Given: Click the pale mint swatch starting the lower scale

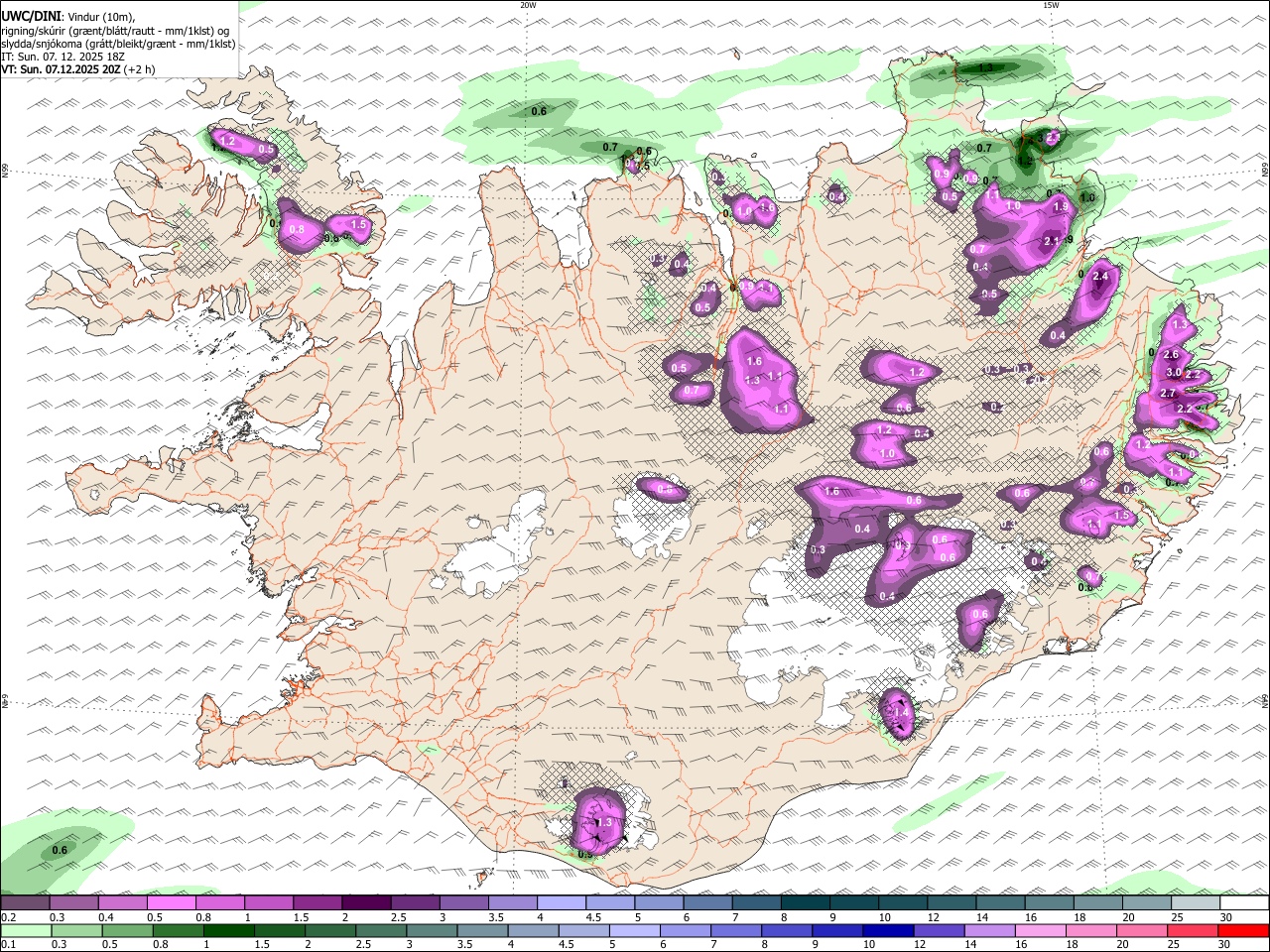Looking at the screenshot, I should click(x=26, y=931).
